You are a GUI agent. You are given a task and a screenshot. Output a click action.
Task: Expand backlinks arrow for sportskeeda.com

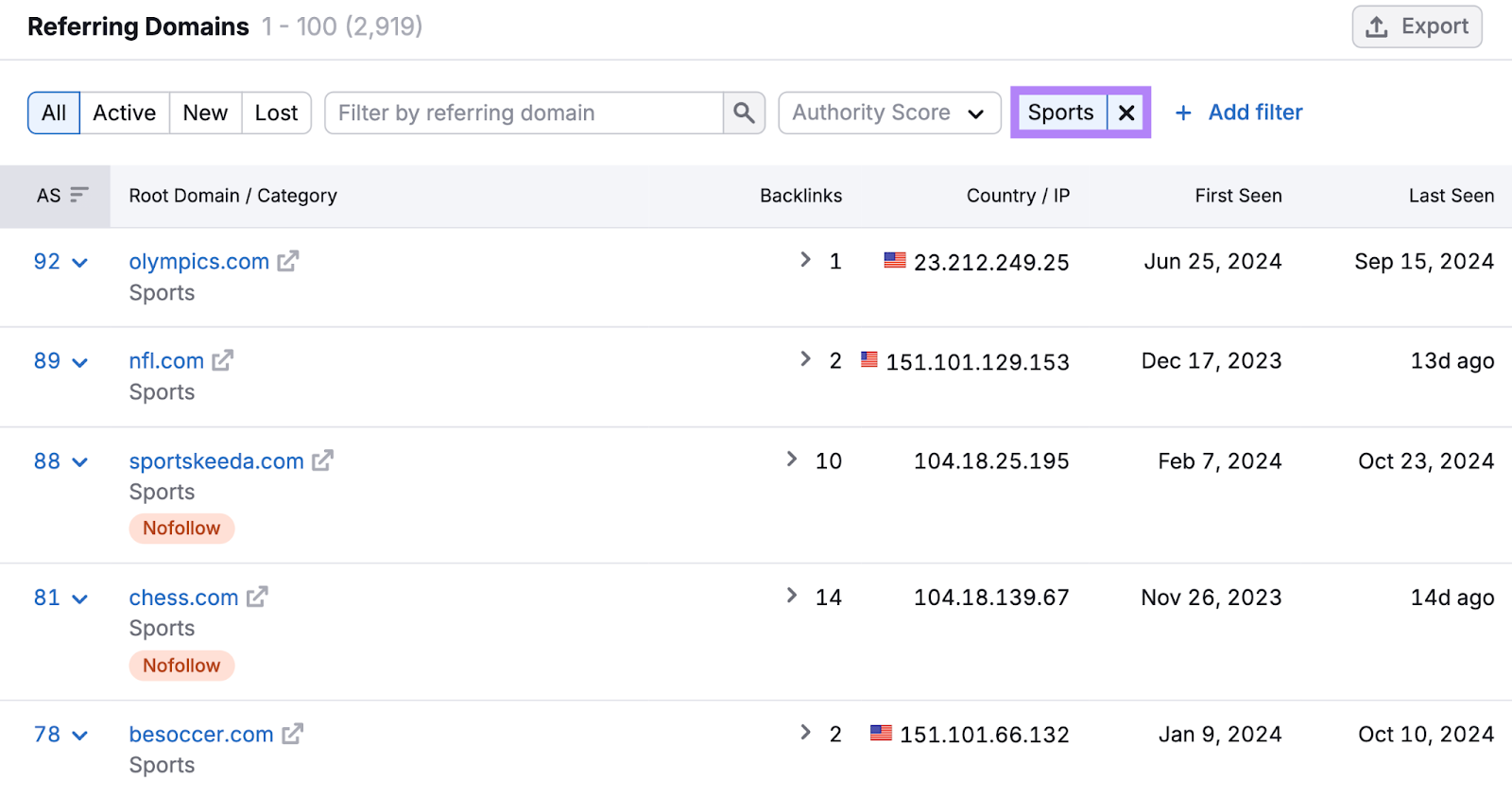[x=792, y=459]
